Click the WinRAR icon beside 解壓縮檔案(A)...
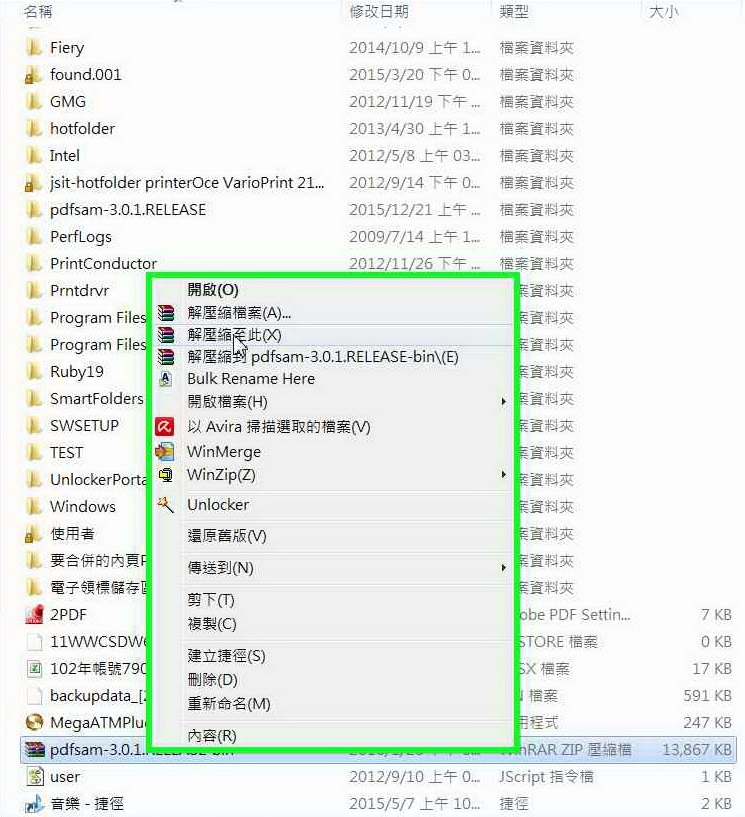745x817 pixels. tap(166, 313)
